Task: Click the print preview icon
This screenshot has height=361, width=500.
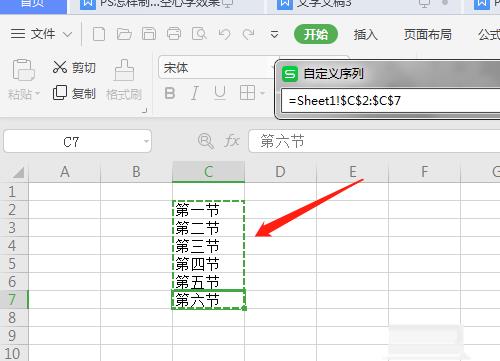Action: 199,34
